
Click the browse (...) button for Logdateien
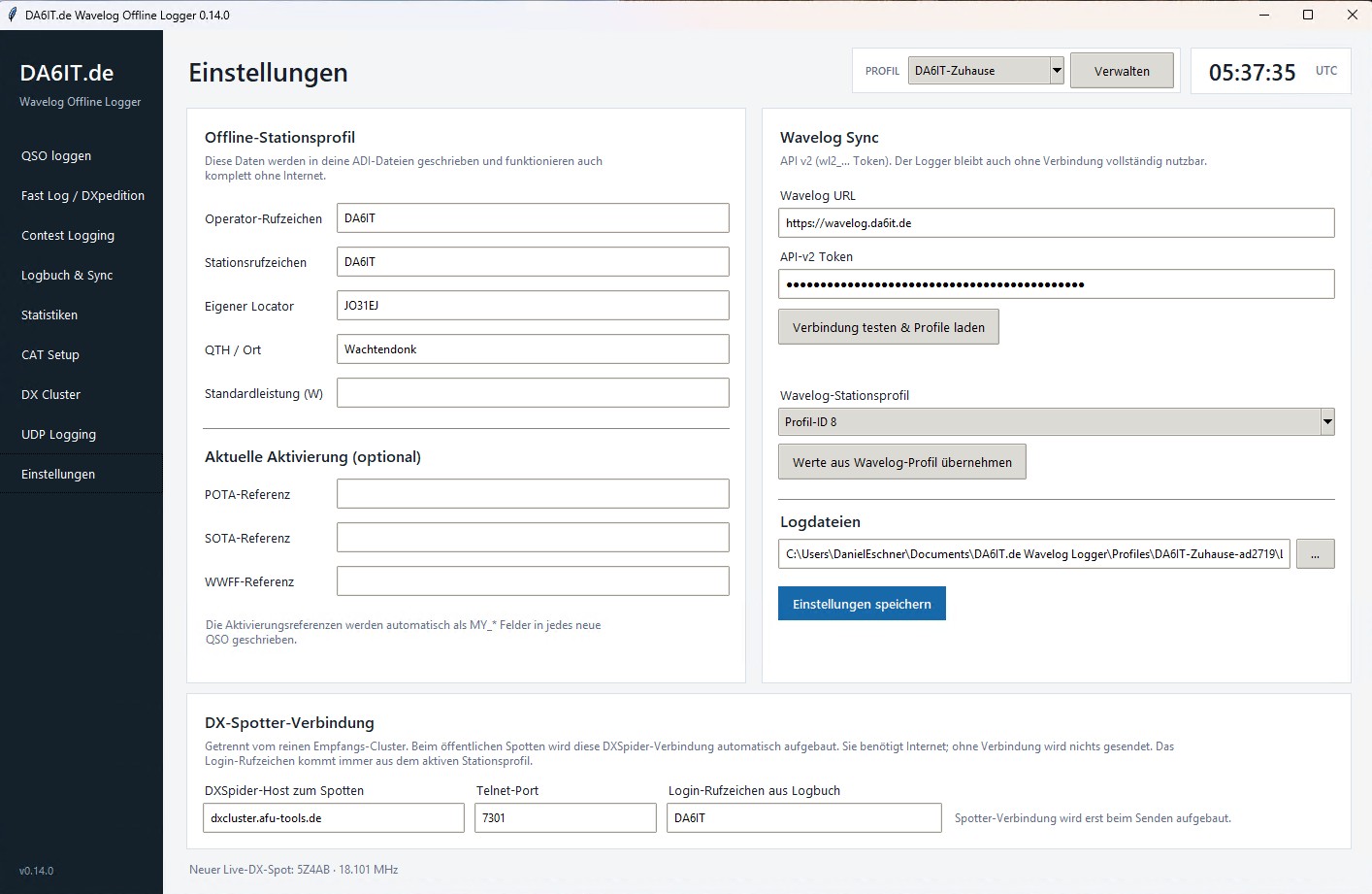click(1315, 553)
